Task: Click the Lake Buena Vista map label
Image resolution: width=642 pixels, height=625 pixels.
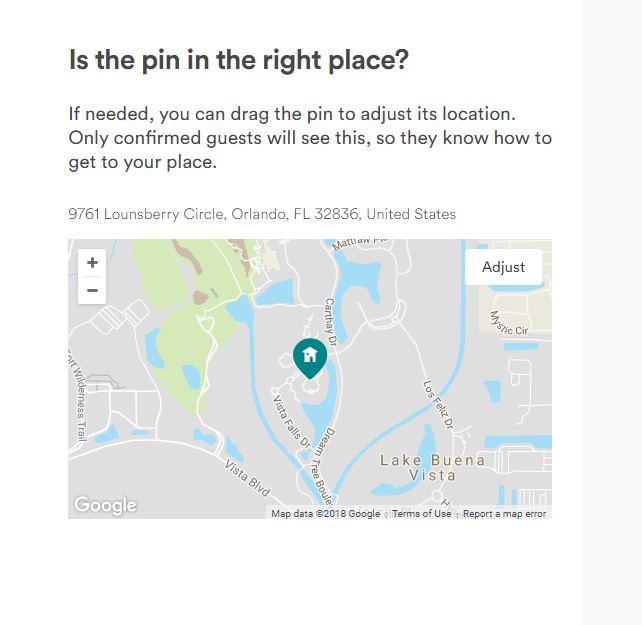Action: tap(432, 468)
